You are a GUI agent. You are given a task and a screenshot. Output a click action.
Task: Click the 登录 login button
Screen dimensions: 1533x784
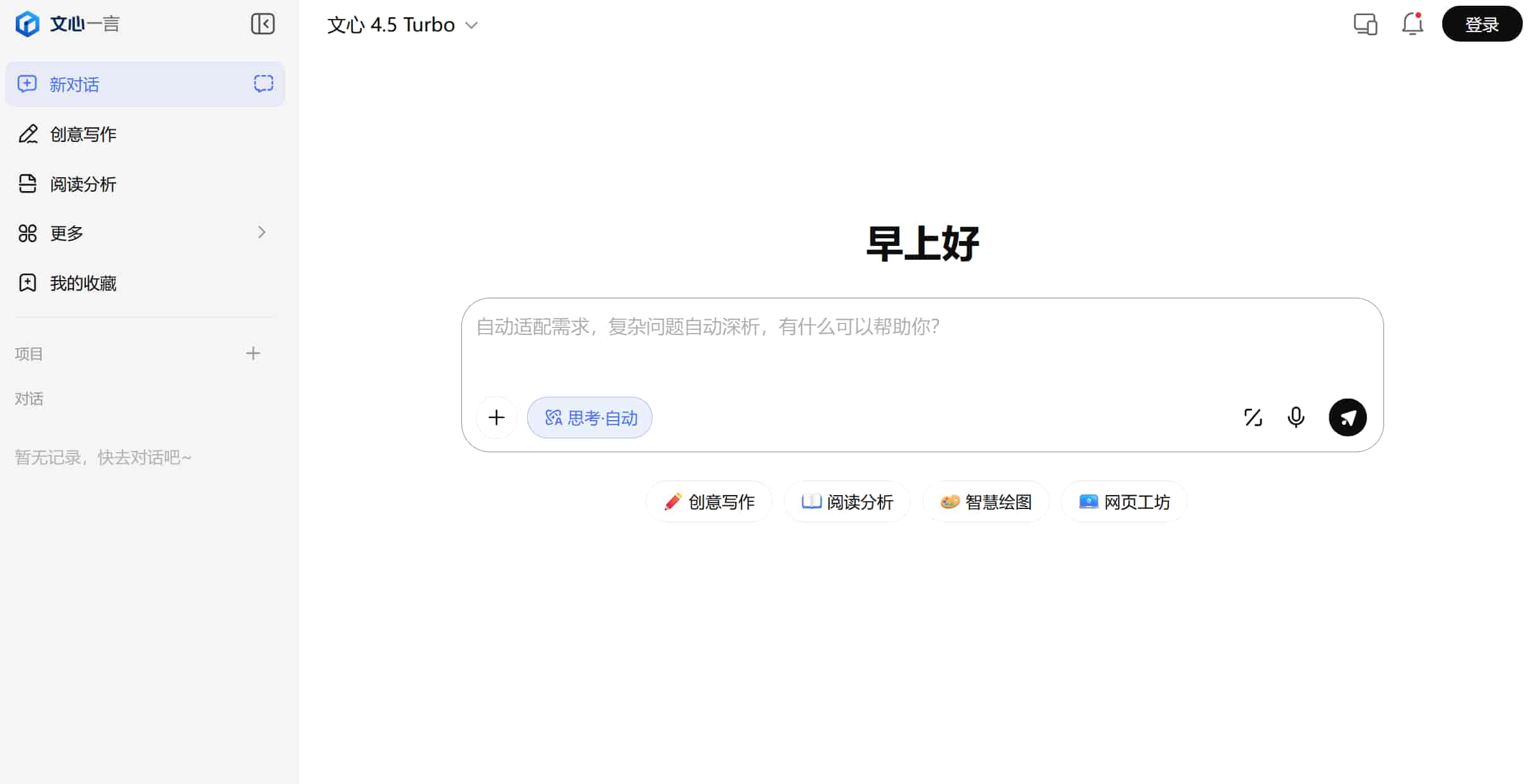1481,23
